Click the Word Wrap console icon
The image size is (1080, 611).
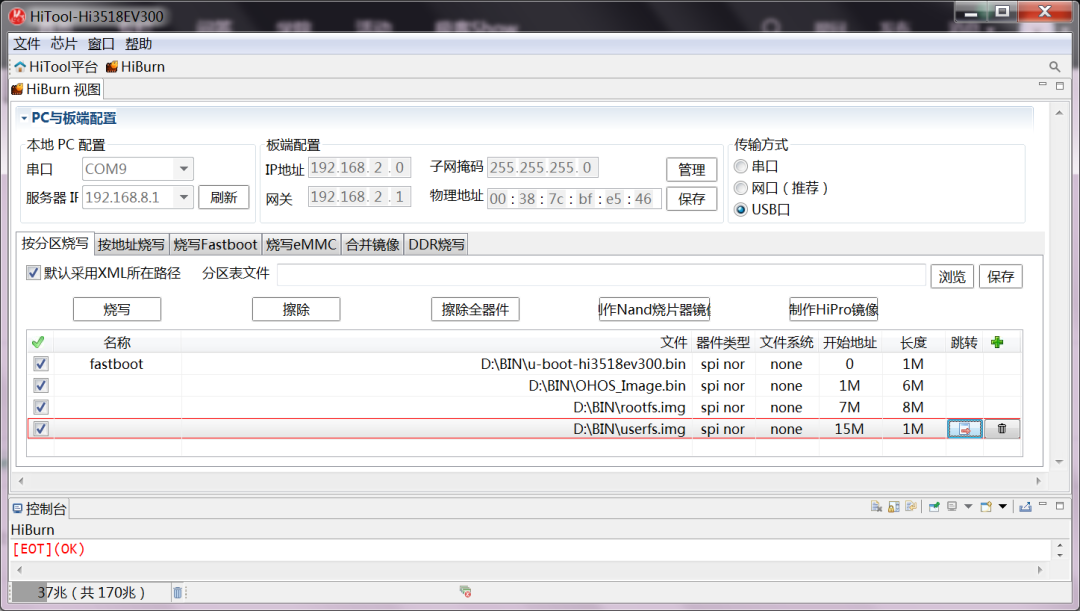pos(911,506)
